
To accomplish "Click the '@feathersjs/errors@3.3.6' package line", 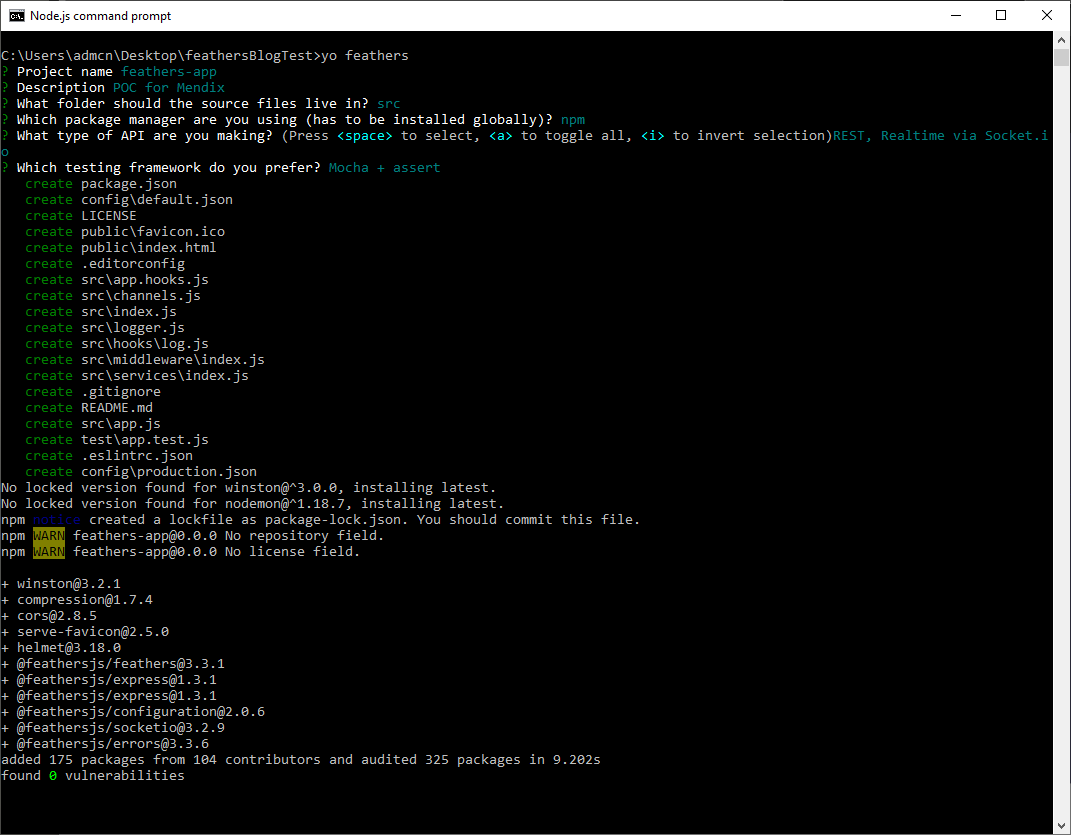I will tap(105, 744).
